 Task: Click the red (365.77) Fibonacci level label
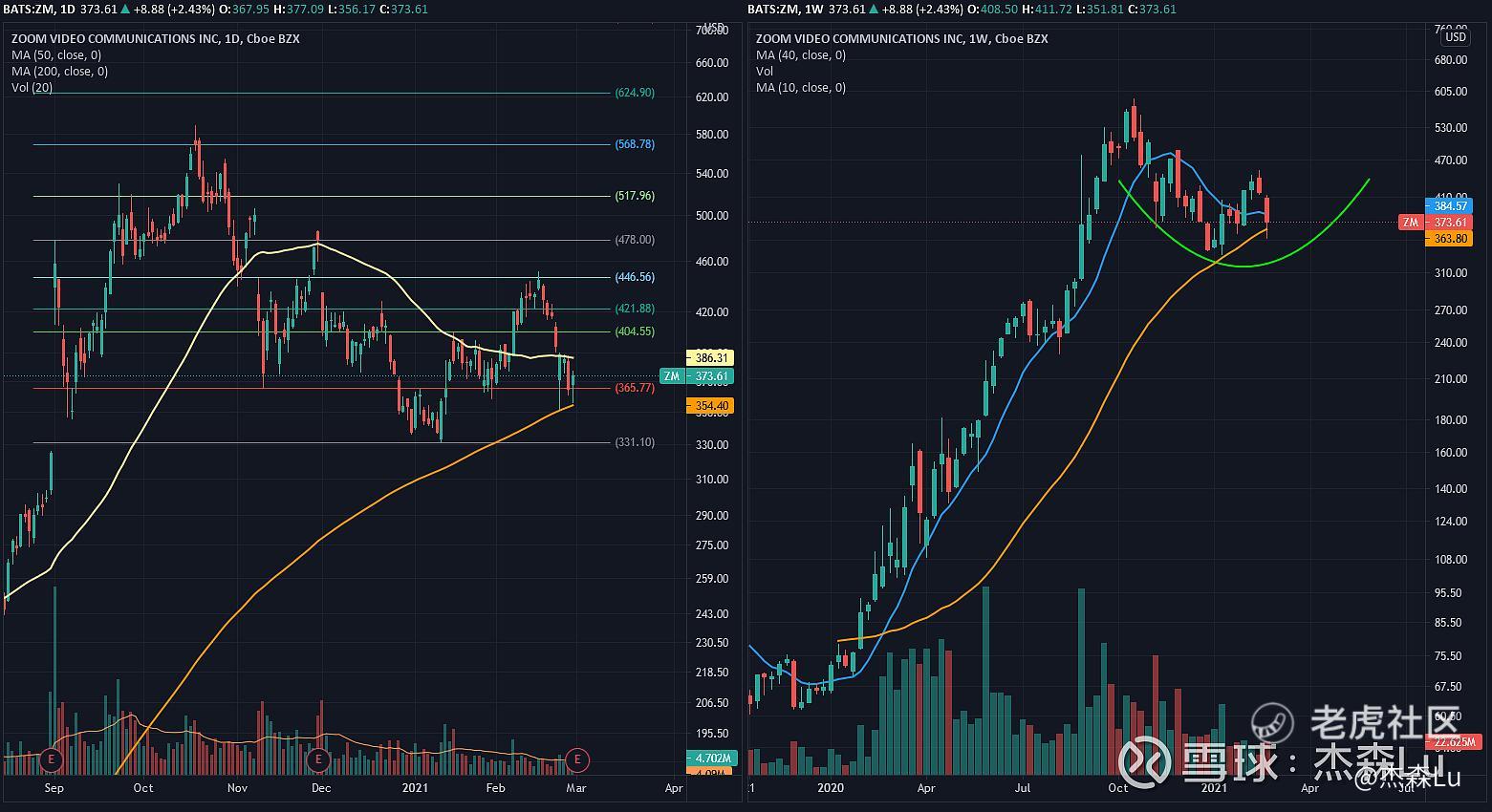coord(635,388)
